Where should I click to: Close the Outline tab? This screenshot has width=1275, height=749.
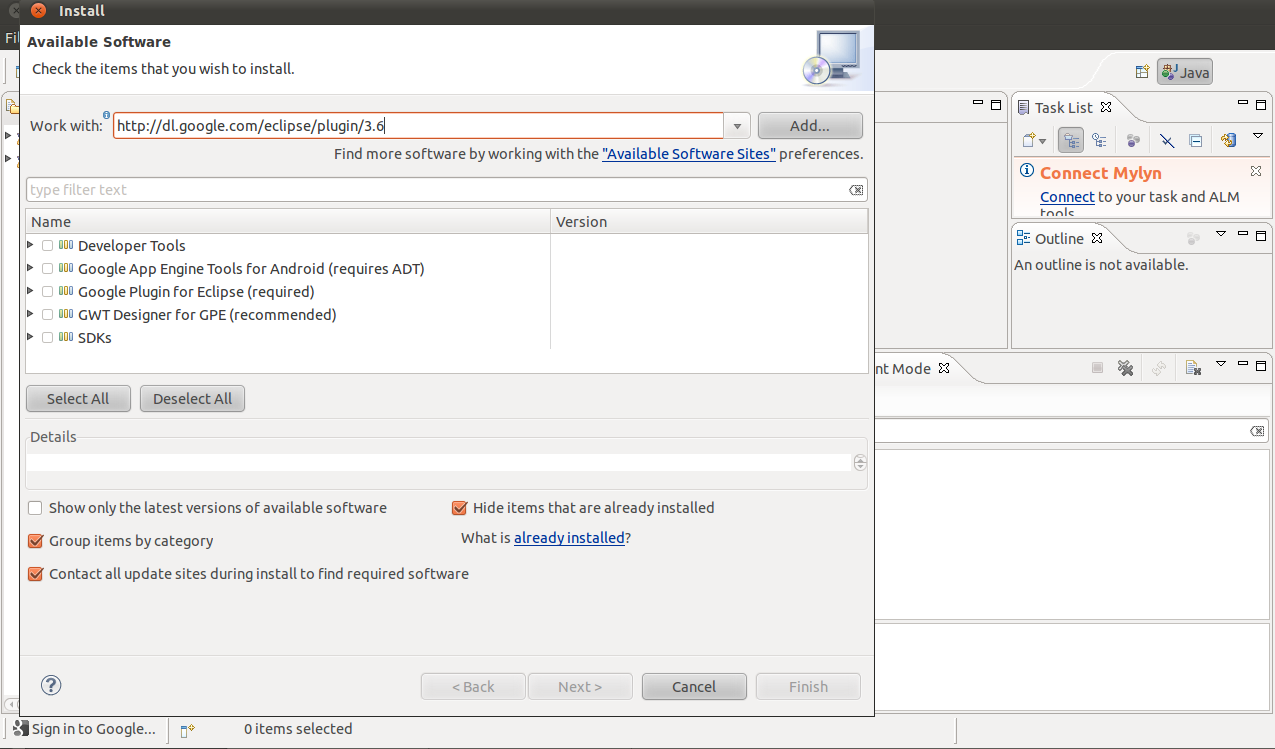pyautogui.click(x=1096, y=238)
